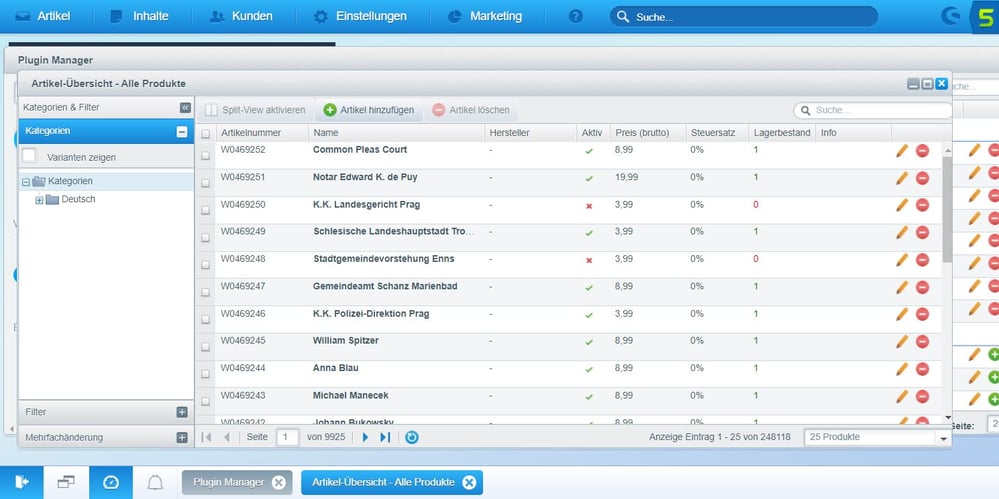Tick checkbox for article W0469250
Image resolution: width=999 pixels, height=499 pixels.
[205, 210]
